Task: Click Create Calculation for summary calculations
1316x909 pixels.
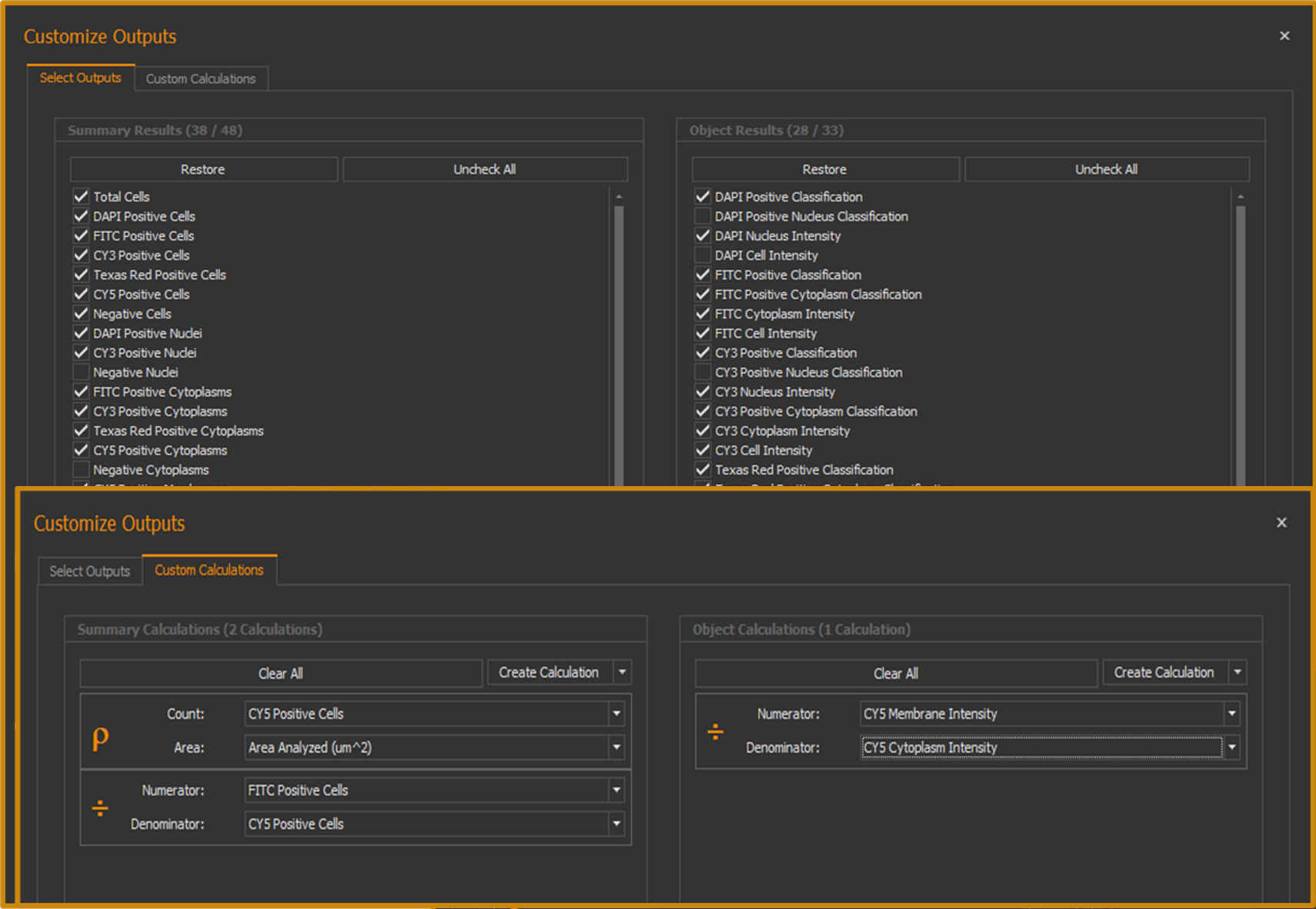Action: [549, 672]
